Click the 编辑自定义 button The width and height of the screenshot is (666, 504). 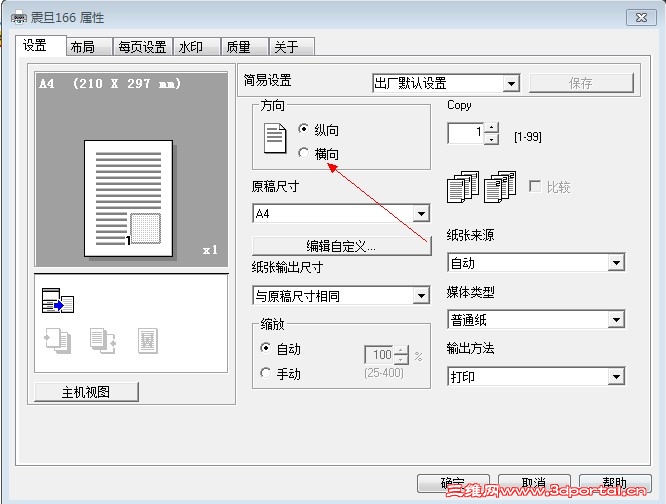[341, 246]
